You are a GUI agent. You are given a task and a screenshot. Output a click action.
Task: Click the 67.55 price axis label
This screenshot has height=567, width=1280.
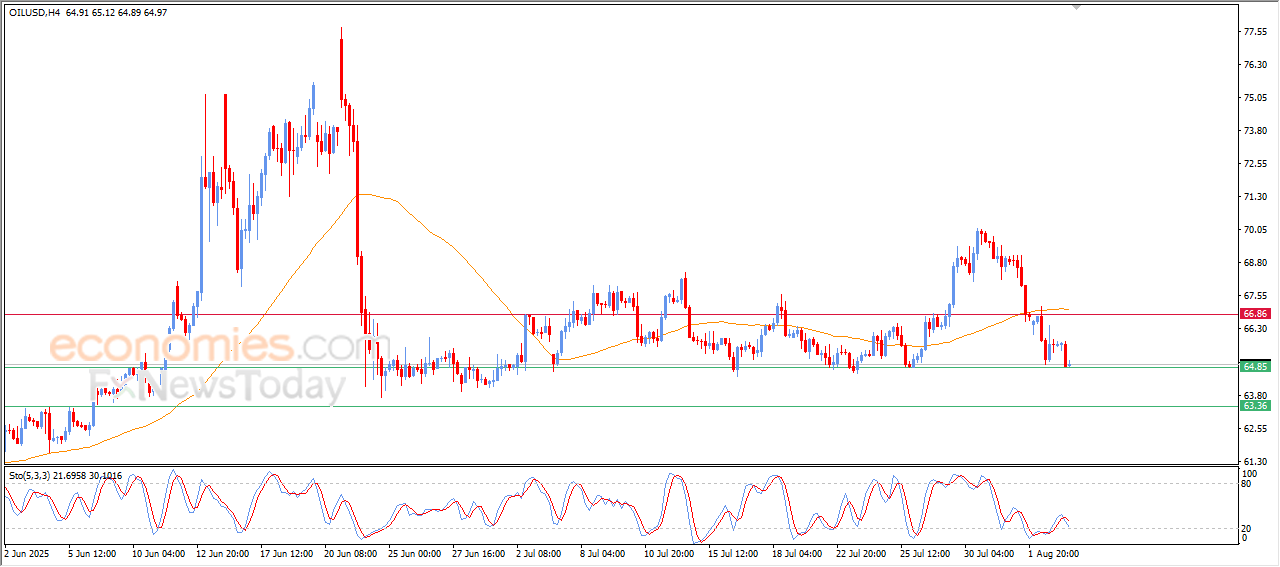pyautogui.click(x=1255, y=296)
